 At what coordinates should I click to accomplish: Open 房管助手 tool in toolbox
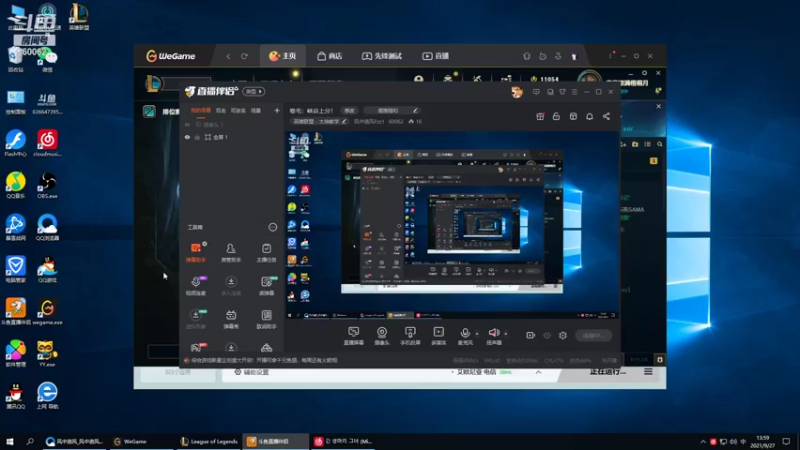click(231, 253)
